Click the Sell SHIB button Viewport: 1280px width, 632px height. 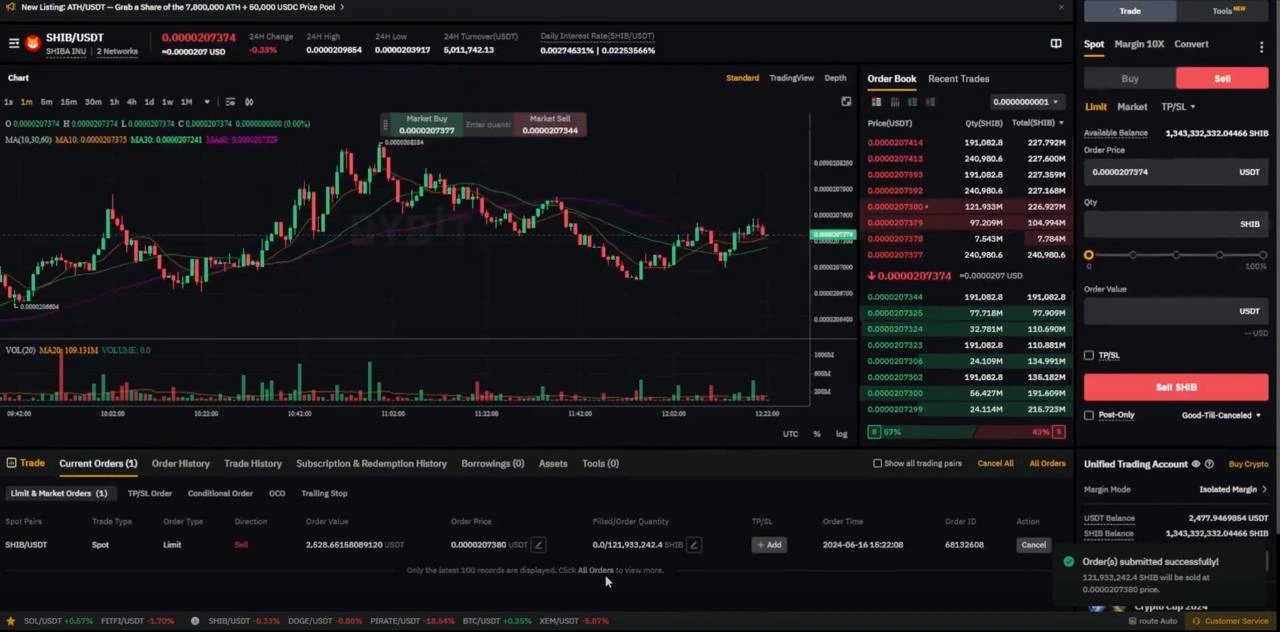[1176, 387]
